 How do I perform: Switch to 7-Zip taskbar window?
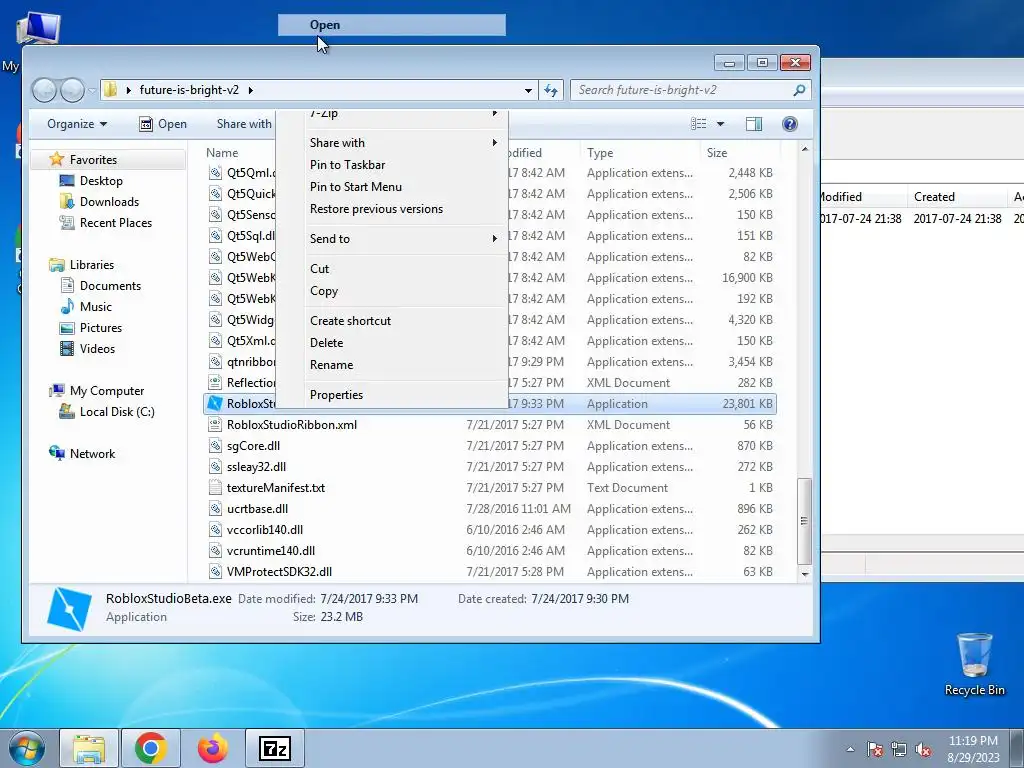tap(275, 748)
